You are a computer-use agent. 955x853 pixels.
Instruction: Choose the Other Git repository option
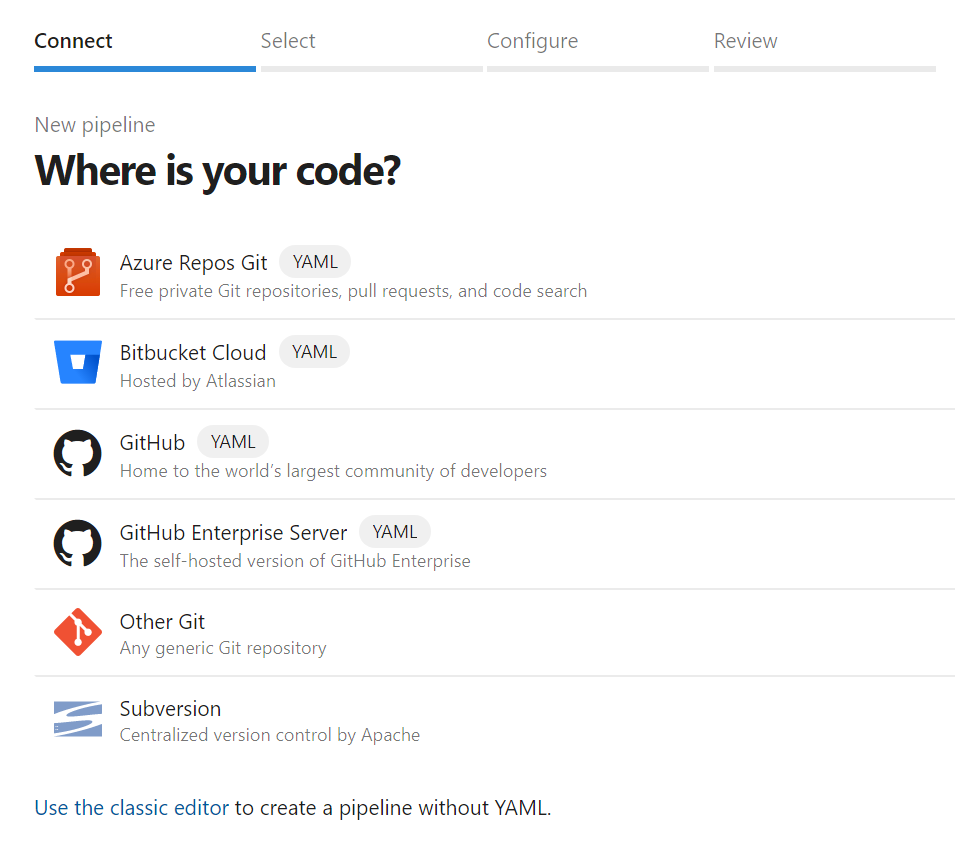pyautogui.click(x=162, y=622)
